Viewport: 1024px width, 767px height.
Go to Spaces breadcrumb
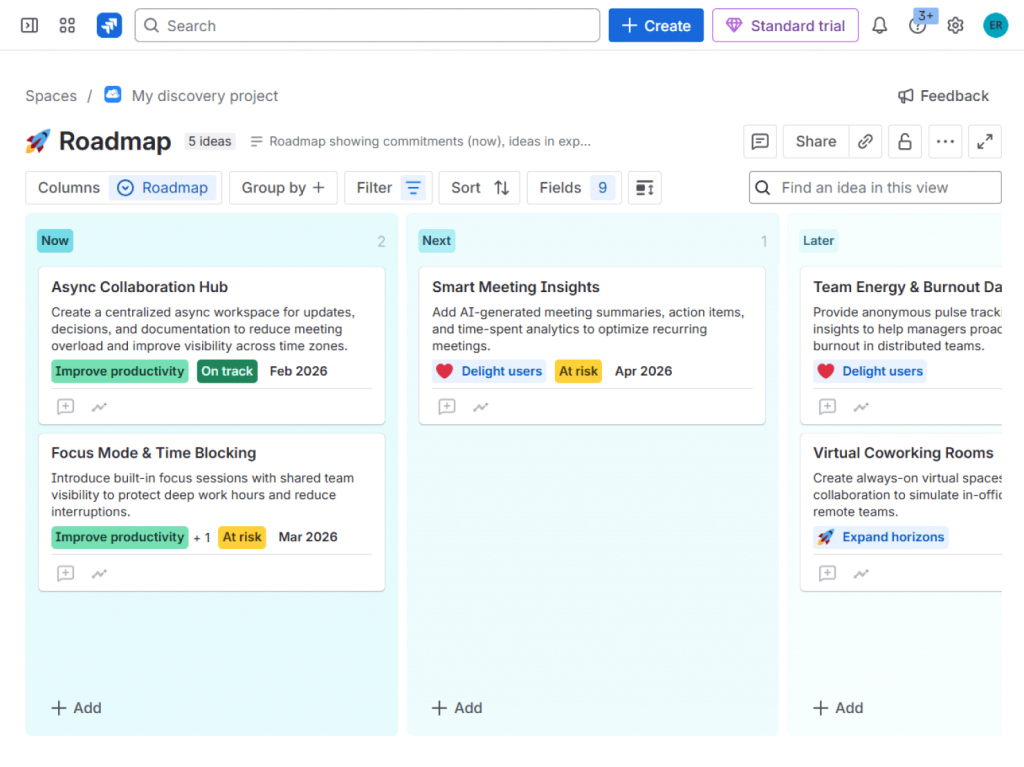click(51, 96)
